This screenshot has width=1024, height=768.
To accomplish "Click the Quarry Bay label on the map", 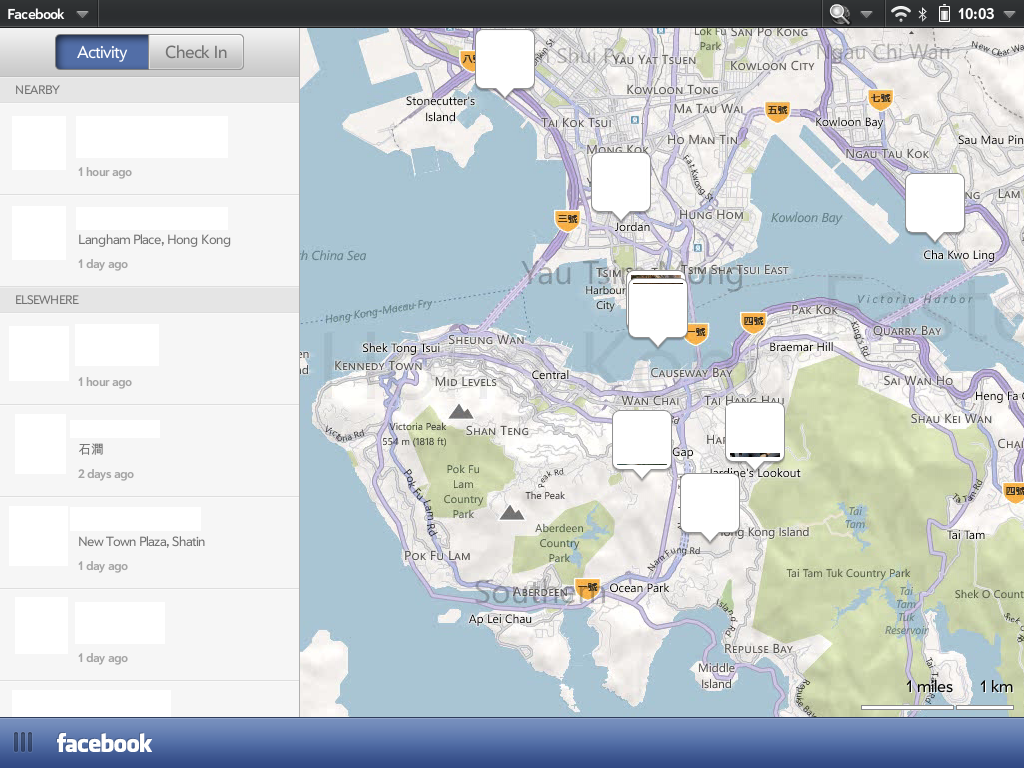I will [x=907, y=330].
